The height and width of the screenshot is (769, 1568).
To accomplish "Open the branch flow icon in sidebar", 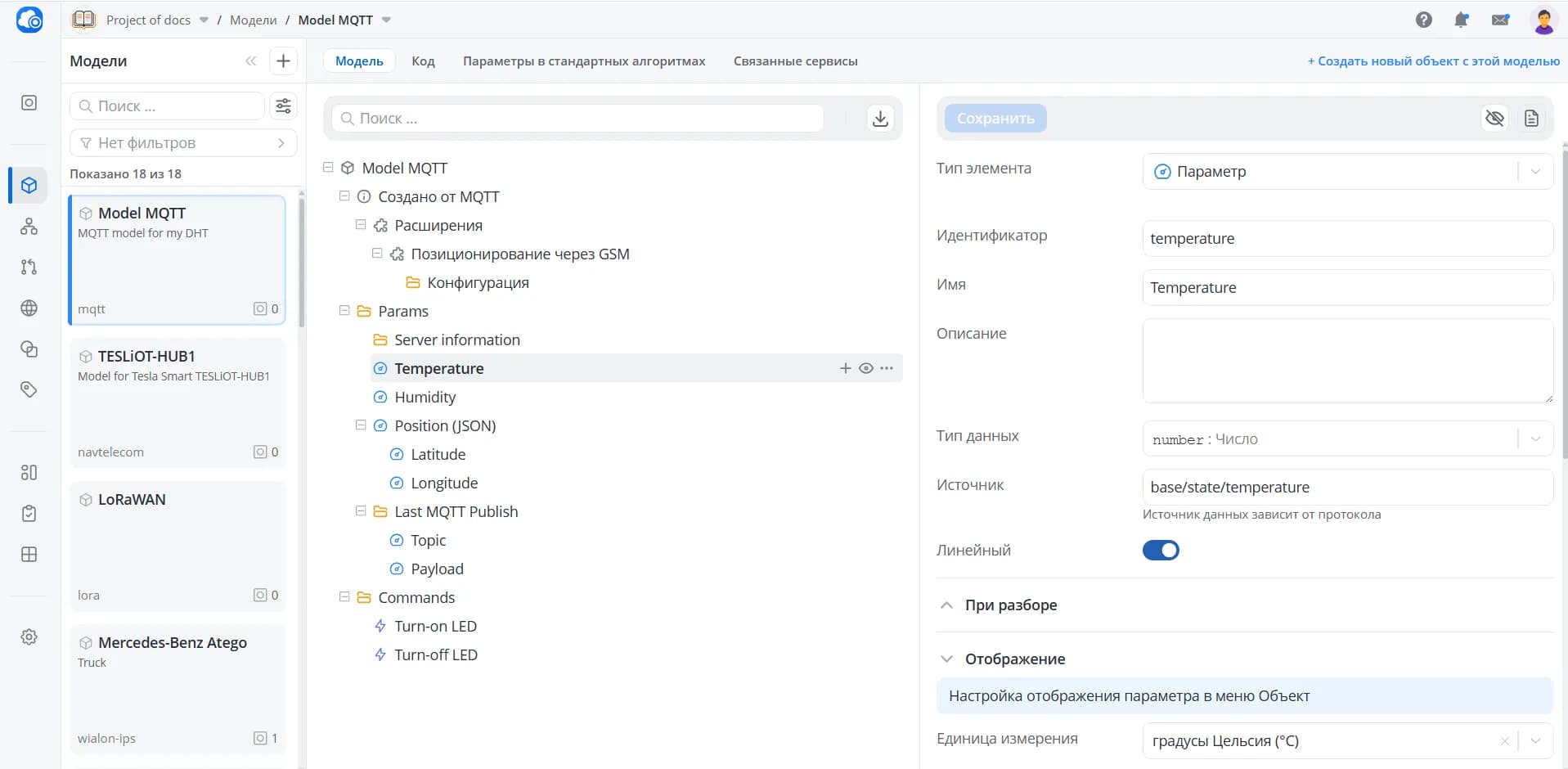I will (29, 267).
